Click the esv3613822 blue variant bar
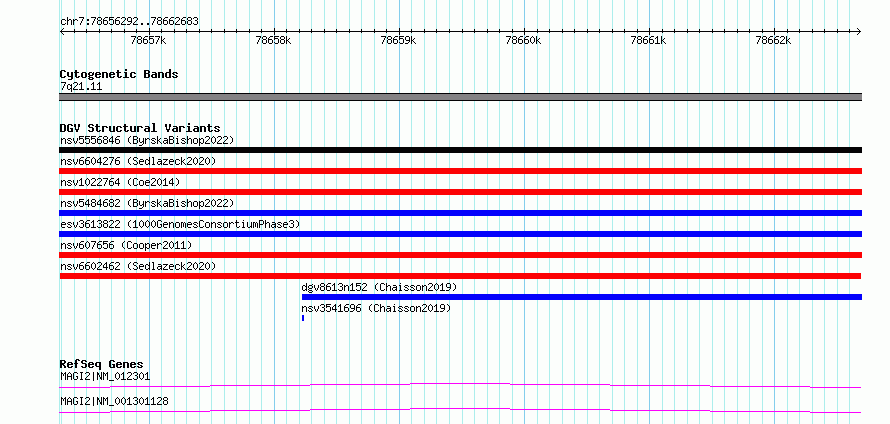The height and width of the screenshot is (424, 890). point(460,234)
